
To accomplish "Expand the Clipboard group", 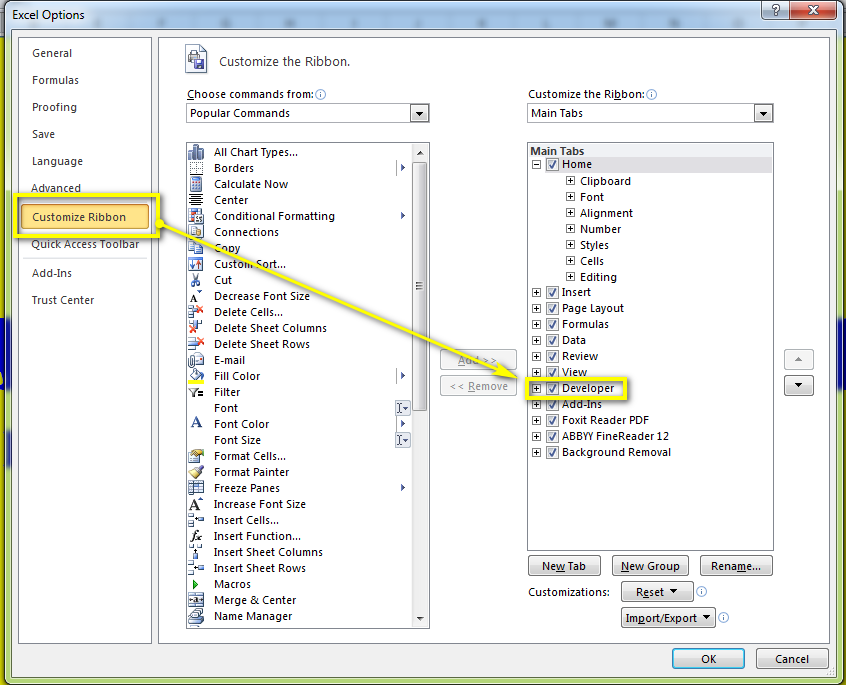I will (x=570, y=181).
